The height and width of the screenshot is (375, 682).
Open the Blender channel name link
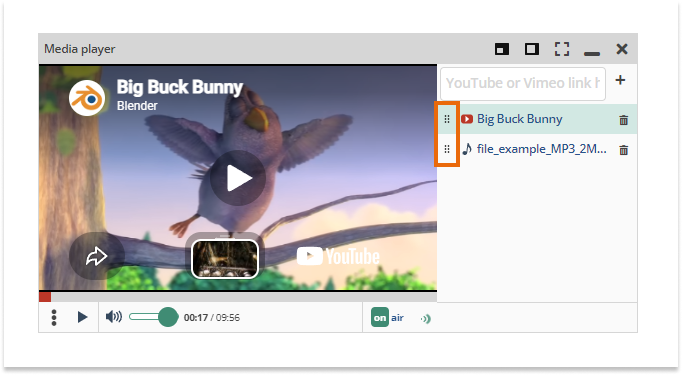click(x=137, y=106)
